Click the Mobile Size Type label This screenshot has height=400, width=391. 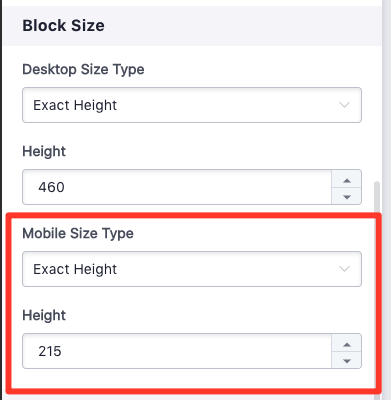coord(78,233)
